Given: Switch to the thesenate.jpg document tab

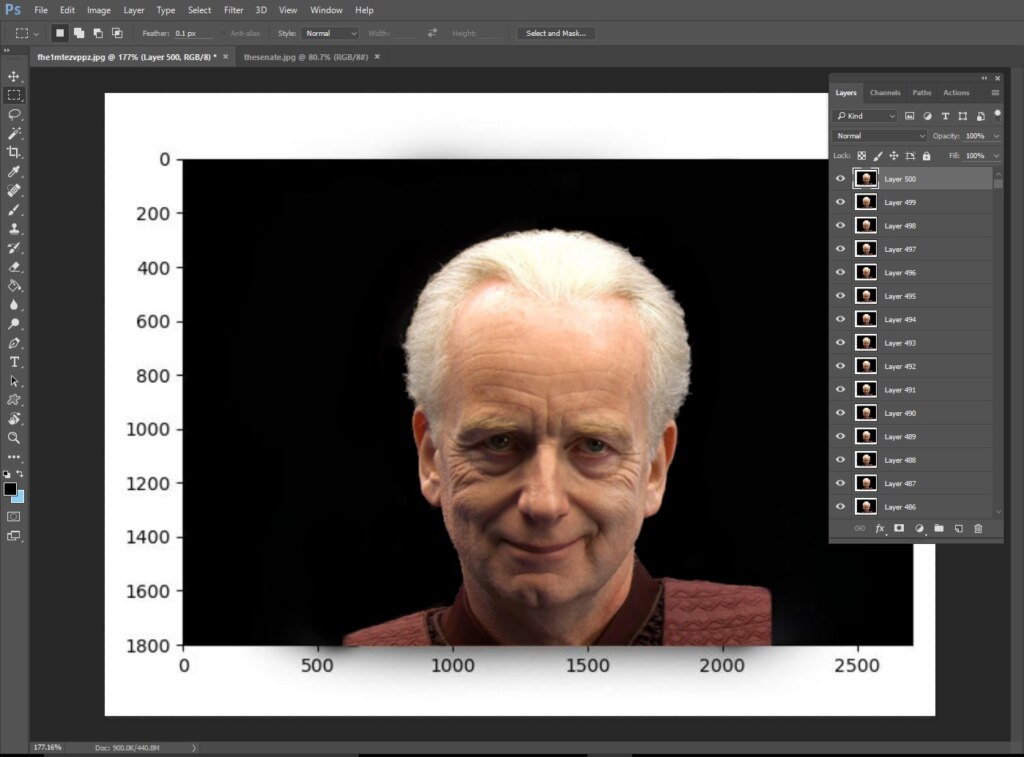Looking at the screenshot, I should point(306,57).
